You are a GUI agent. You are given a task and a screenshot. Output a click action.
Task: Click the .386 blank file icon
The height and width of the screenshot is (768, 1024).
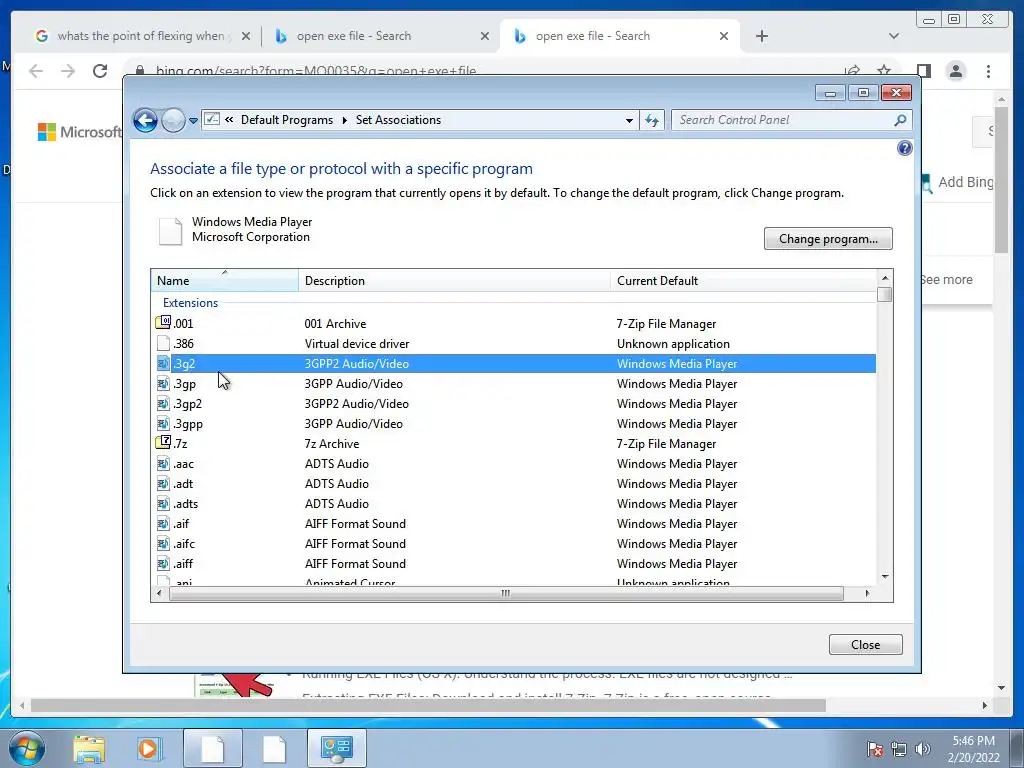click(163, 344)
